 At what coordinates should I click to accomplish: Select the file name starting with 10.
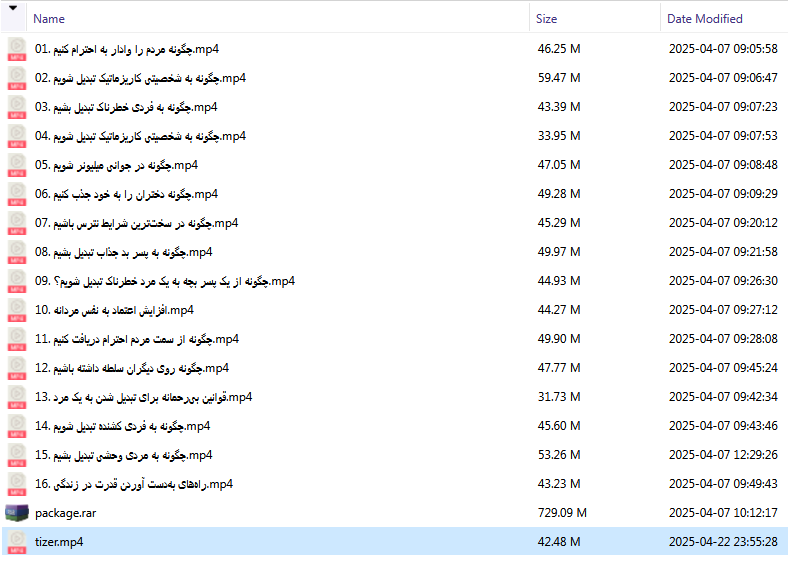click(114, 310)
